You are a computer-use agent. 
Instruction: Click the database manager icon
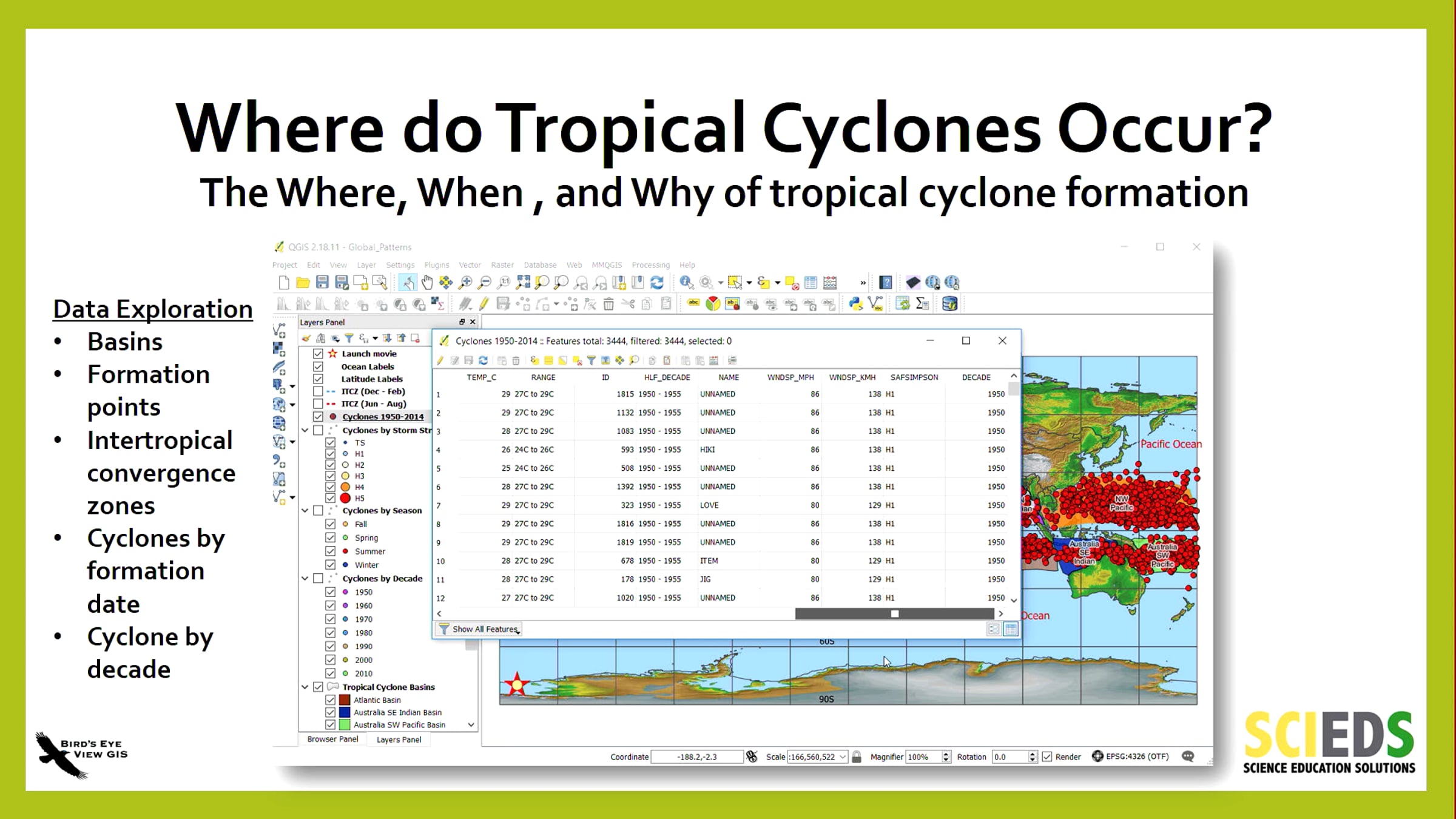950,304
